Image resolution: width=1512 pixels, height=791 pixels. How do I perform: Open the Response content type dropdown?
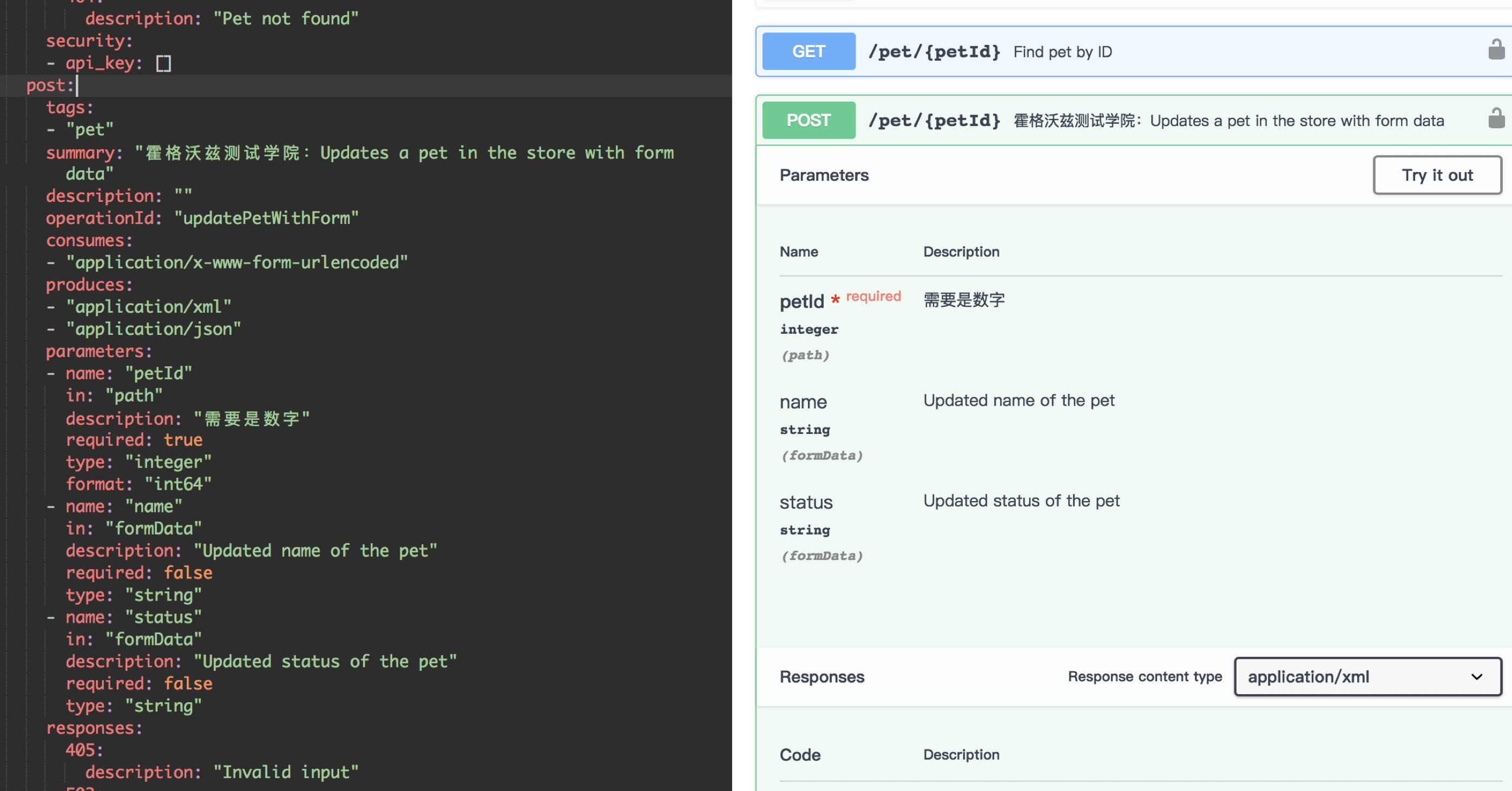(1368, 677)
